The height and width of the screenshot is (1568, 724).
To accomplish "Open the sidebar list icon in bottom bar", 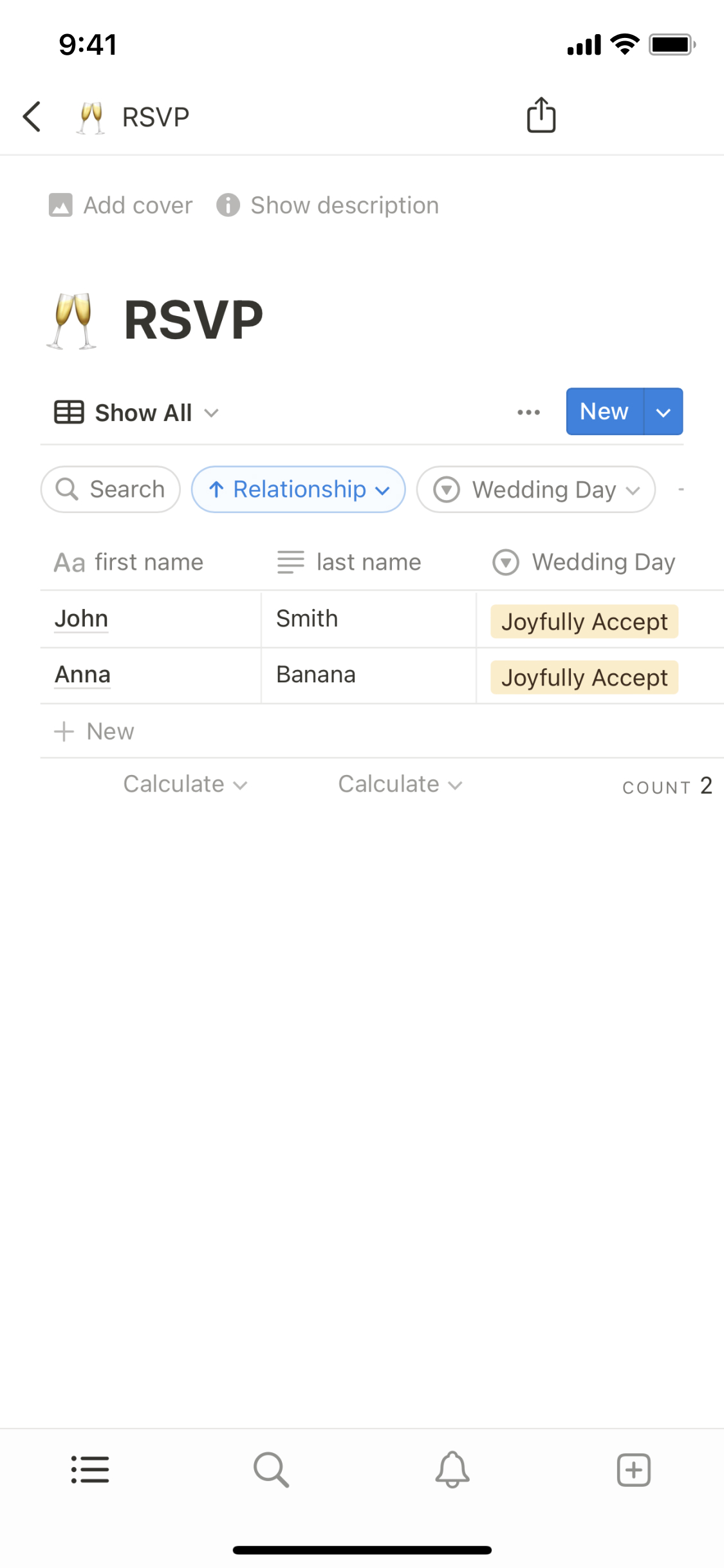I will pyautogui.click(x=90, y=1470).
